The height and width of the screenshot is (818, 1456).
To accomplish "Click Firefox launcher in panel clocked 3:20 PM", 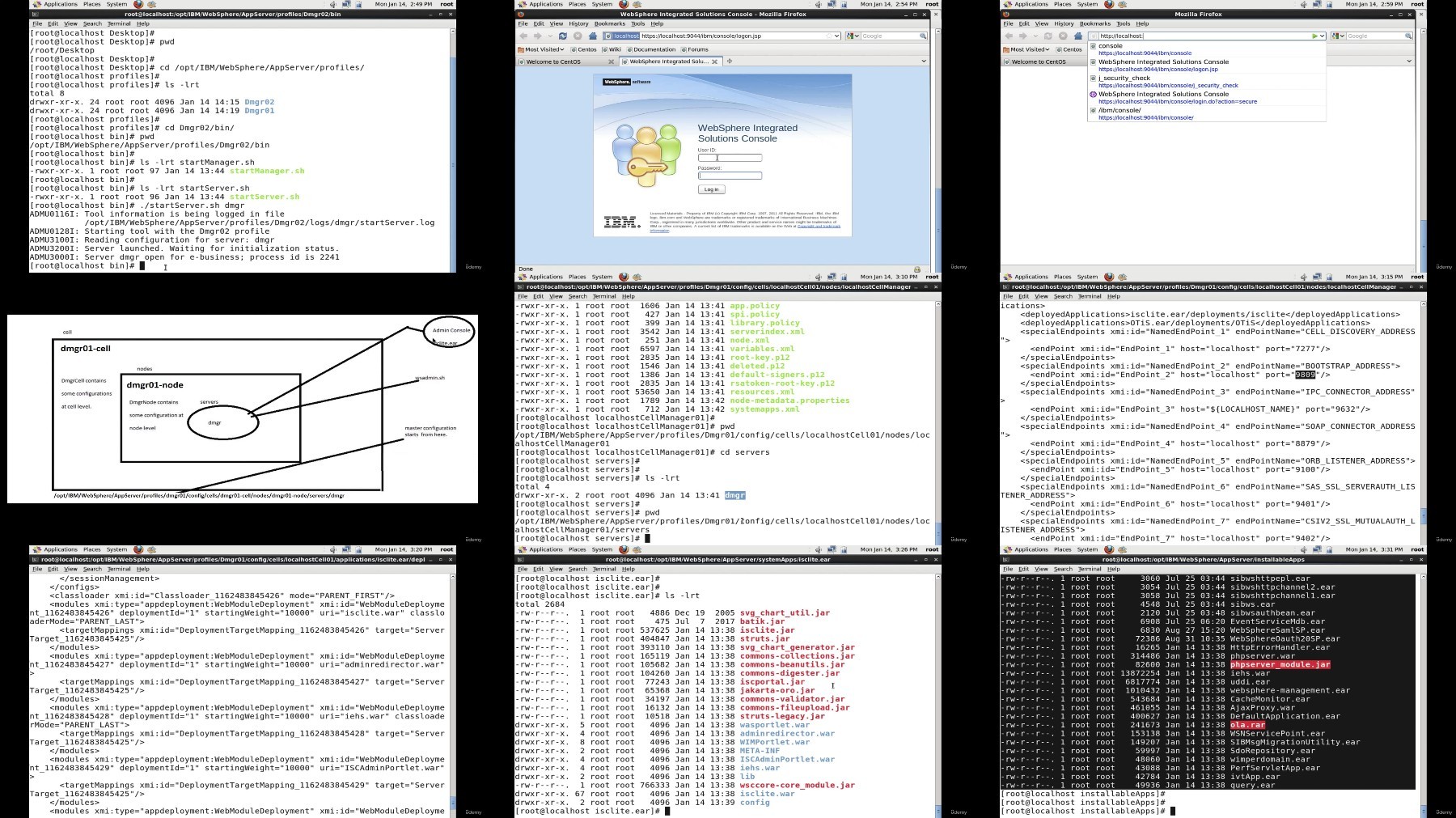I will [138, 549].
